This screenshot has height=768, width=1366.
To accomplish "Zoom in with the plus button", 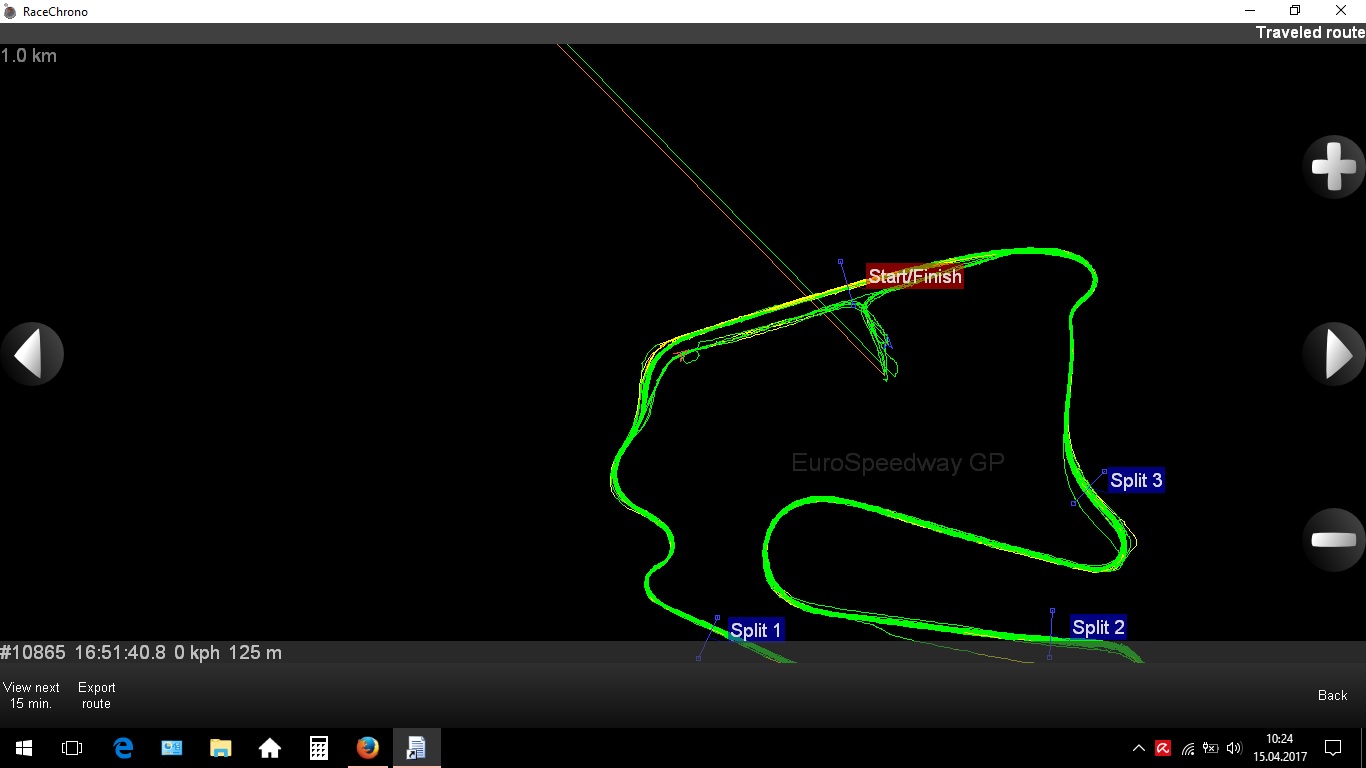I will pyautogui.click(x=1334, y=166).
